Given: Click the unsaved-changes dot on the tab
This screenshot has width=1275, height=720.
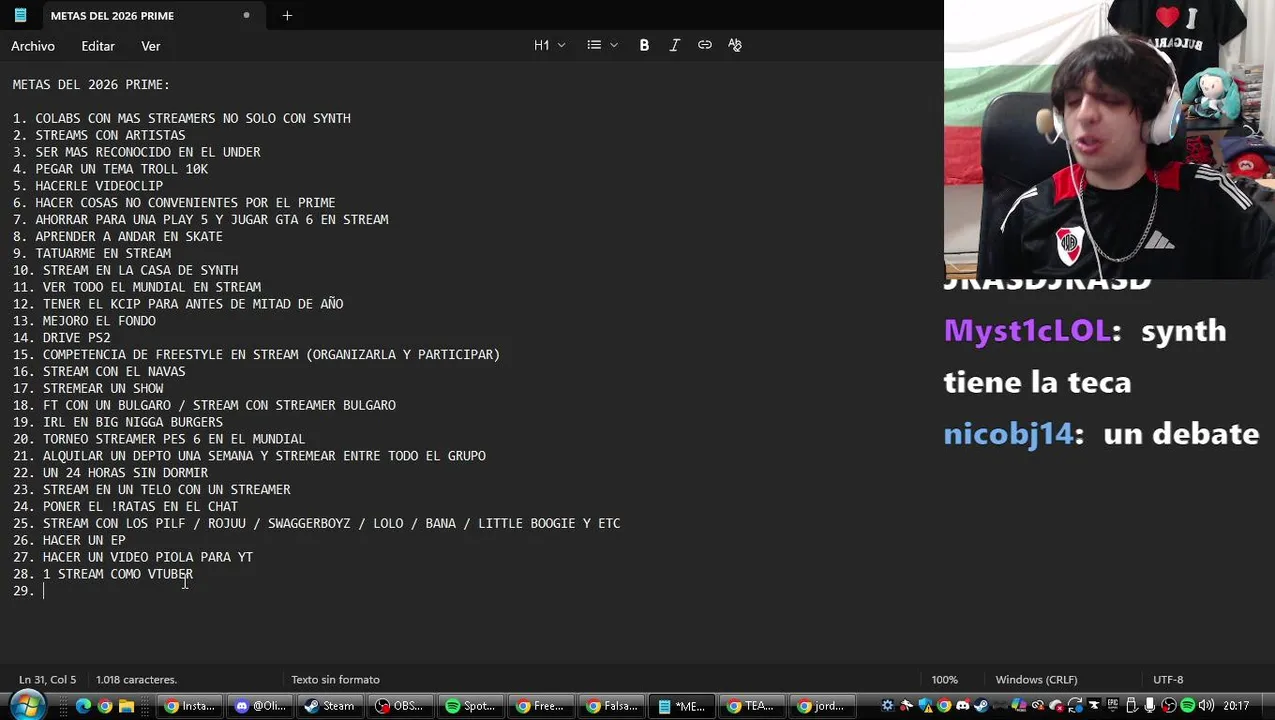Looking at the screenshot, I should pyautogui.click(x=246, y=15).
